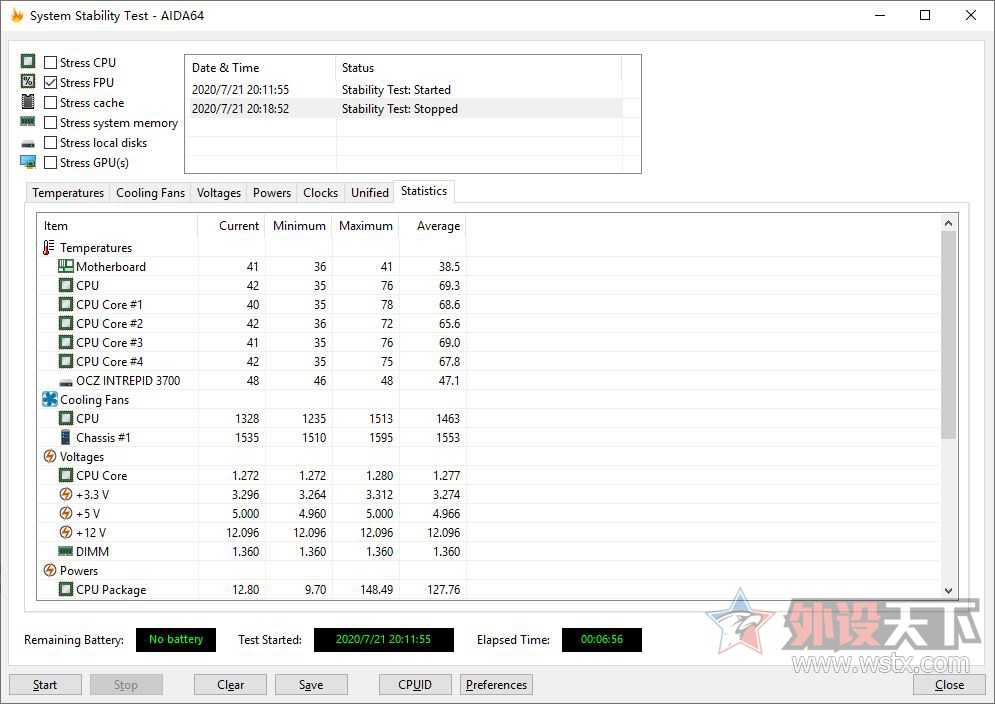Viewport: 995px width, 704px height.
Task: Open the Powers tab
Action: tap(272, 192)
